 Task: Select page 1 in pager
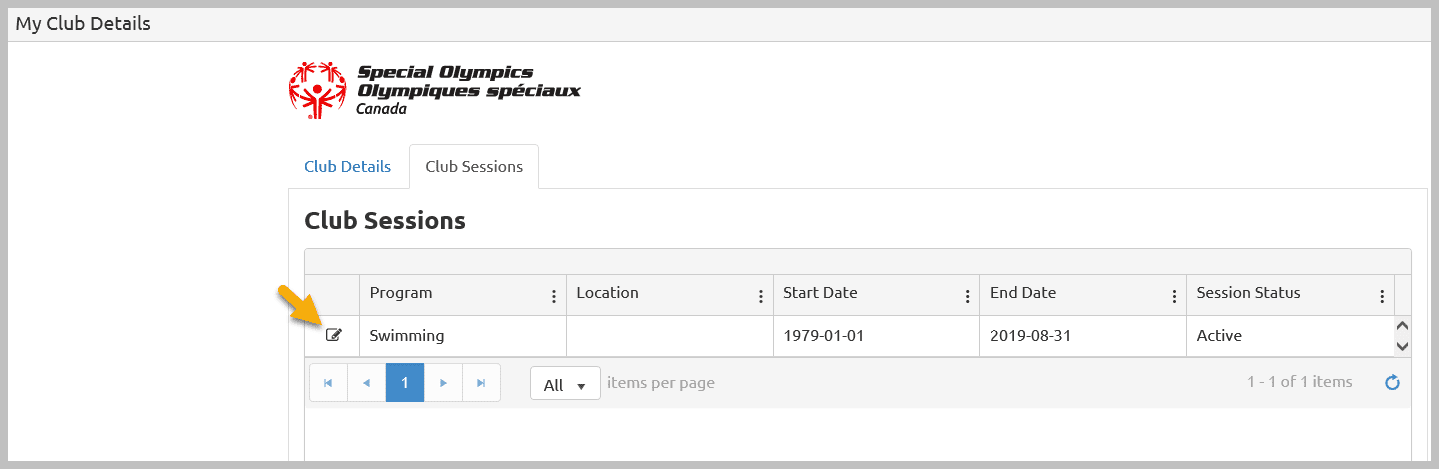[x=405, y=383]
